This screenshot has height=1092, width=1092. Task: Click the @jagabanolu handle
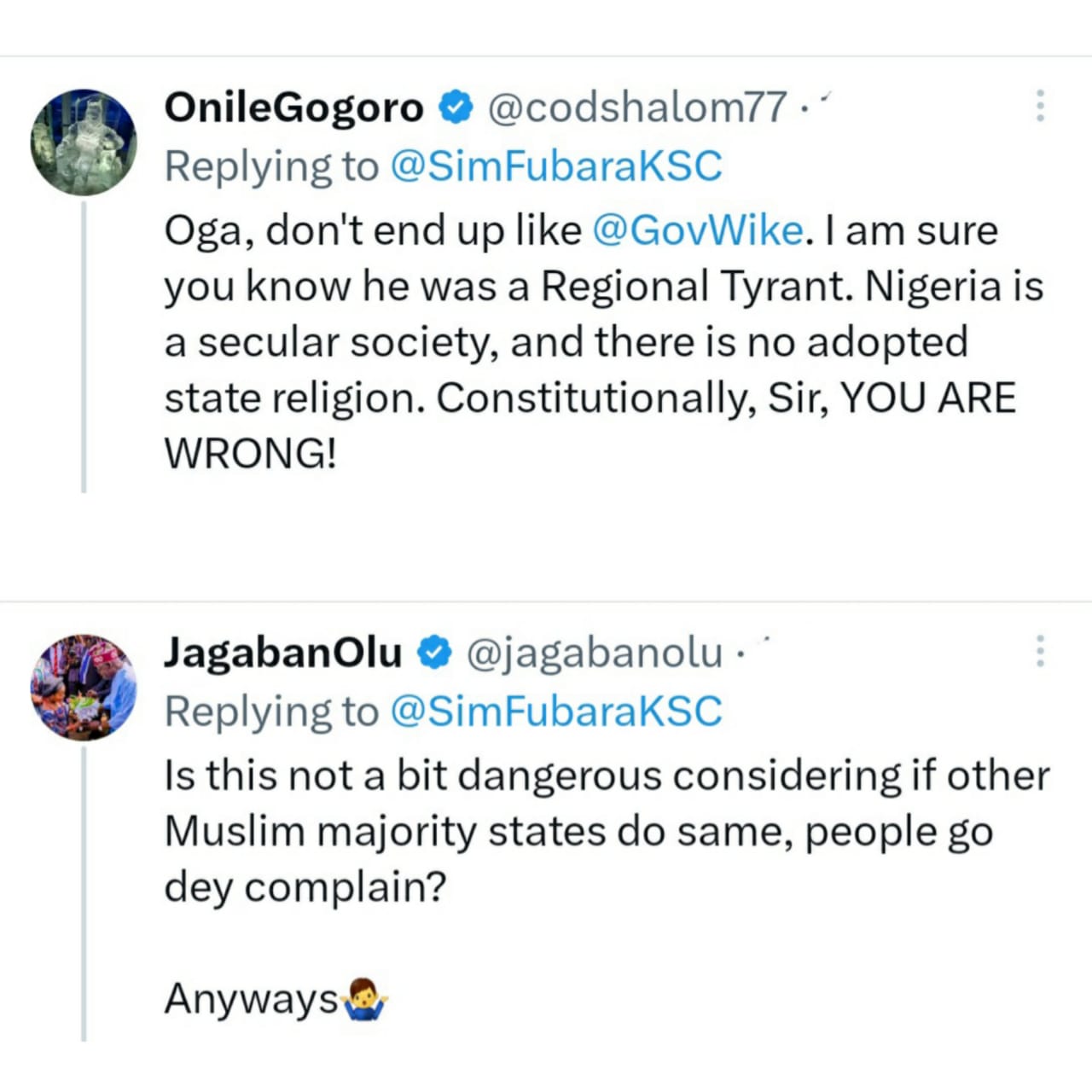point(595,653)
